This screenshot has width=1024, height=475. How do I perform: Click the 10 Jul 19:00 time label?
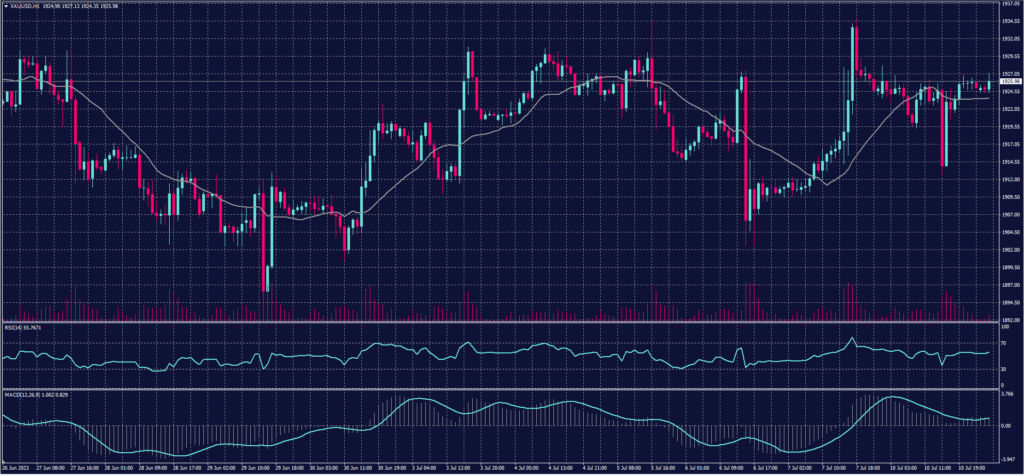click(972, 467)
